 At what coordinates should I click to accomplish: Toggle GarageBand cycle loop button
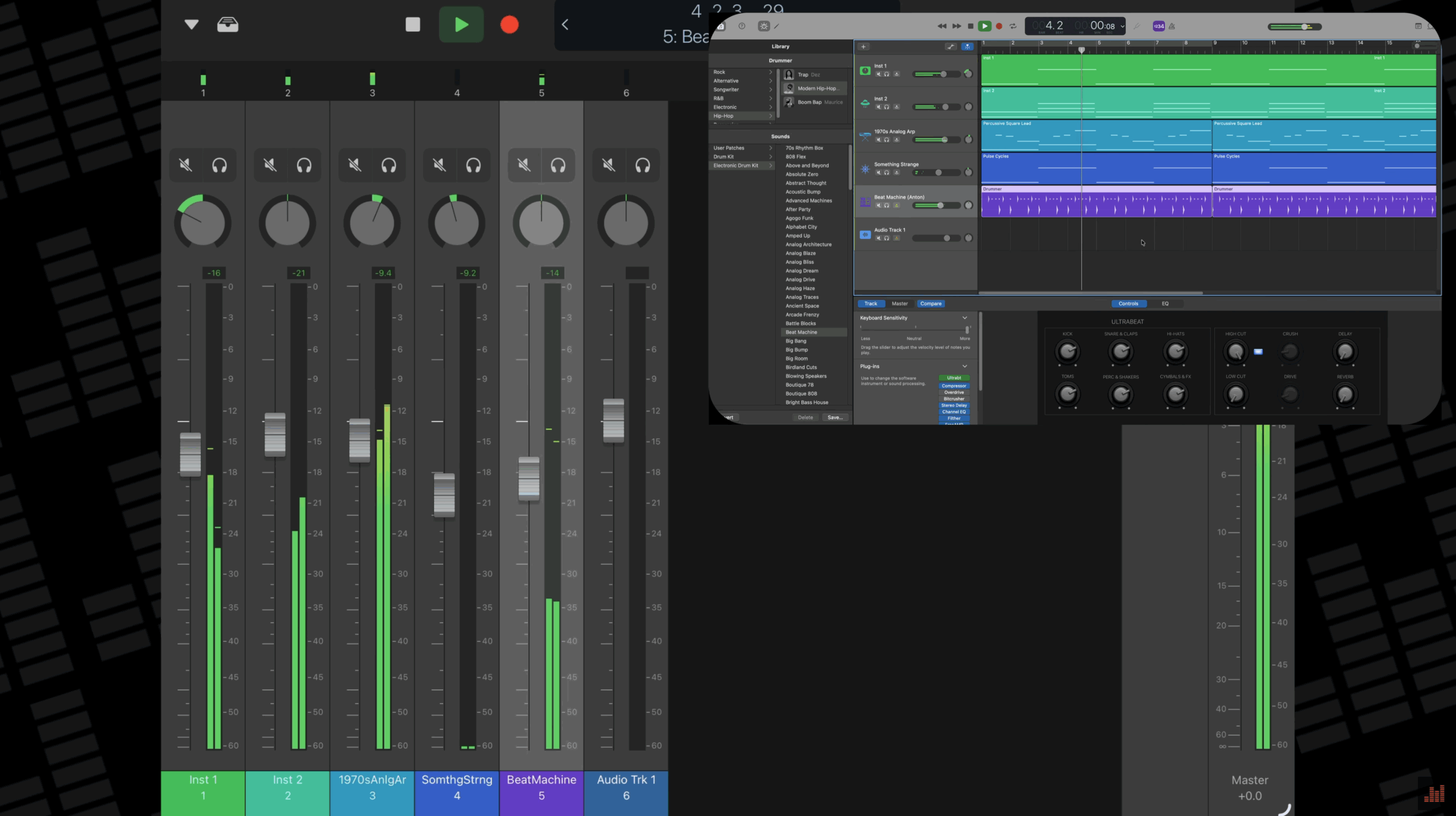click(x=1013, y=26)
